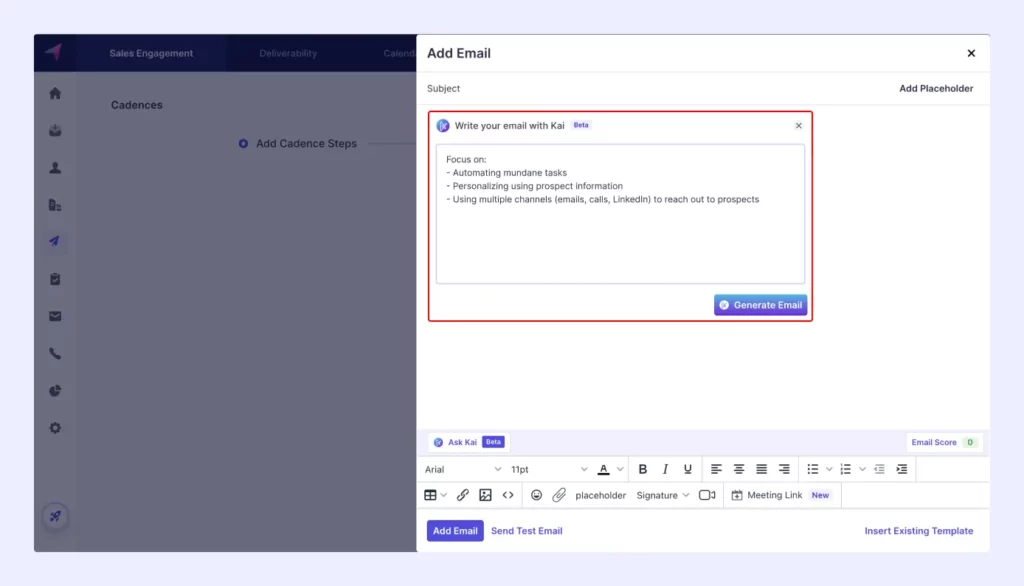Insert a hyperlink using the link icon
Screen dimensions: 1024x586
462,495
